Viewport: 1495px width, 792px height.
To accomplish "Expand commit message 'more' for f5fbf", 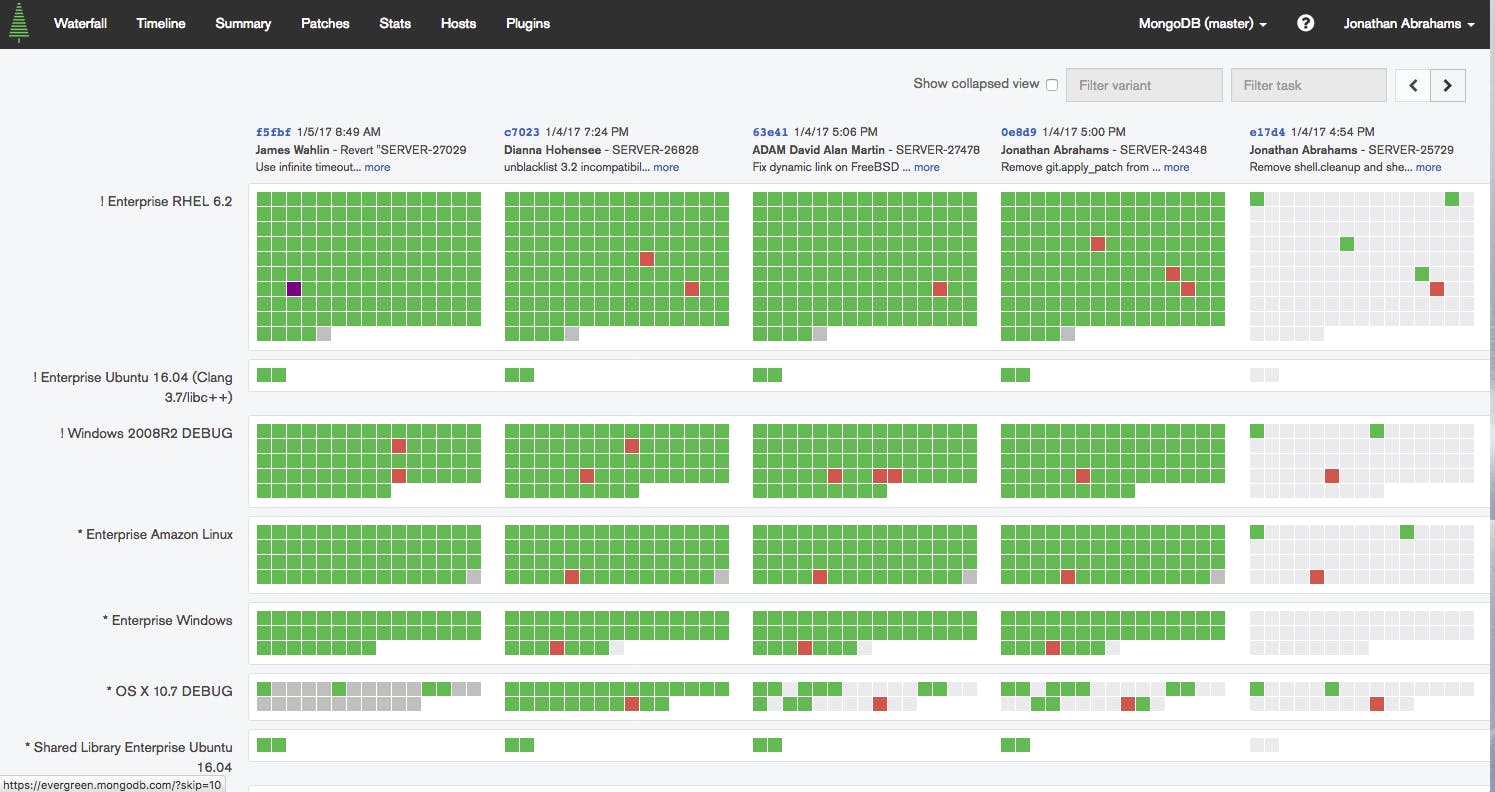I will [x=377, y=167].
